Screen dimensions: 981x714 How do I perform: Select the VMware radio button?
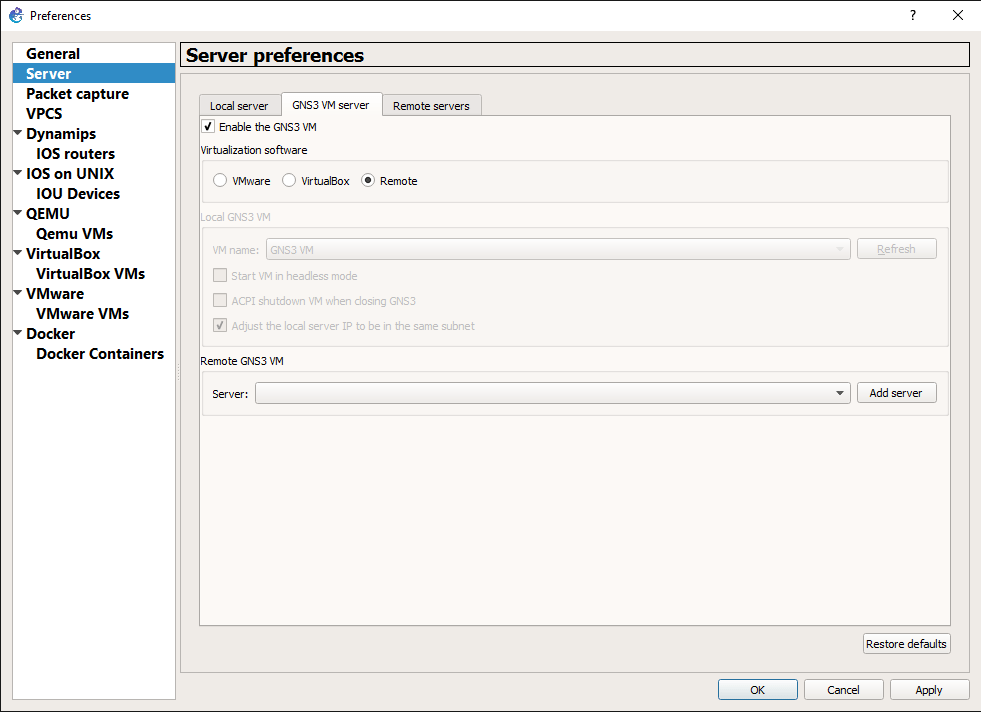tap(220, 180)
